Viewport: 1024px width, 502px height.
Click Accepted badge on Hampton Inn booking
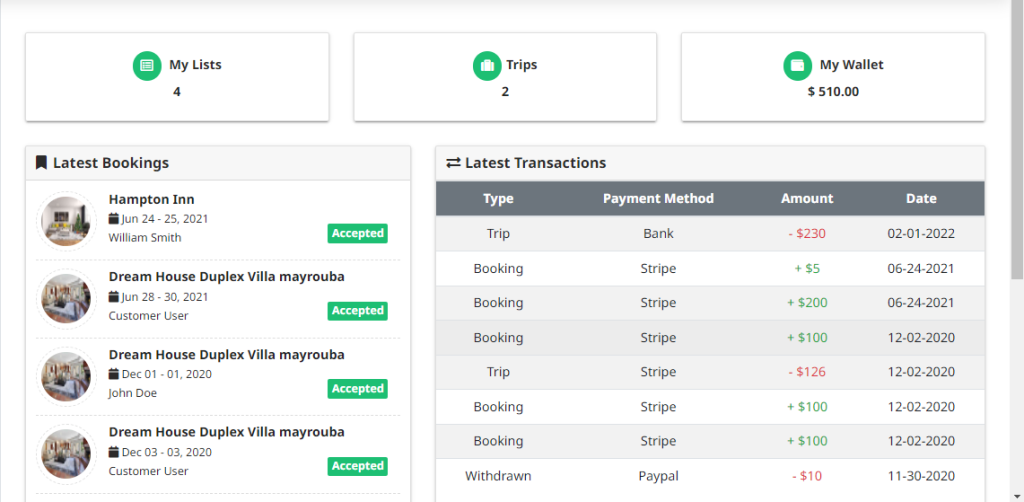point(357,233)
